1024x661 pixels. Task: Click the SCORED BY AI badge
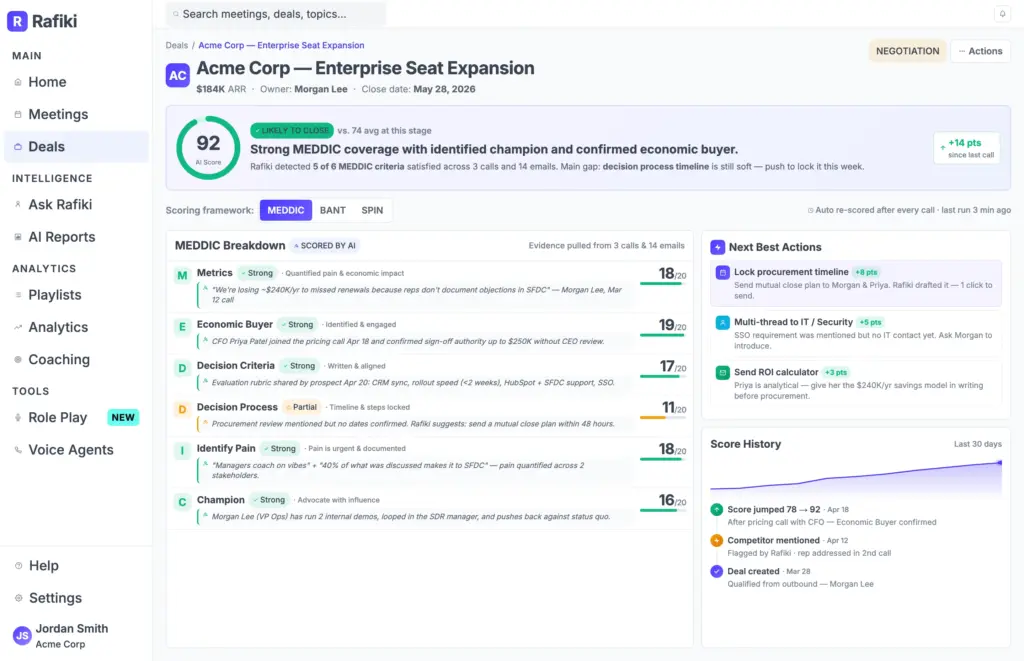(x=324, y=246)
